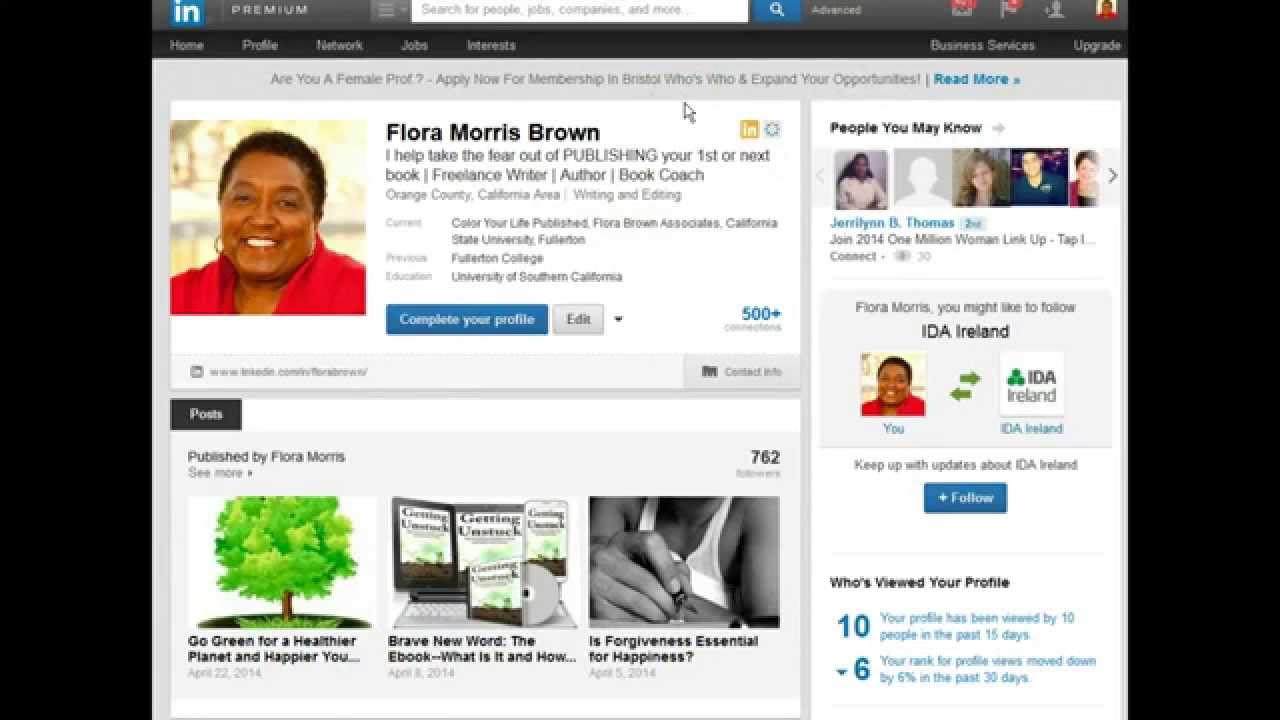Image resolution: width=1280 pixels, height=720 pixels.
Task: Open Is Forgiveness Essential post title
Action: point(674,649)
